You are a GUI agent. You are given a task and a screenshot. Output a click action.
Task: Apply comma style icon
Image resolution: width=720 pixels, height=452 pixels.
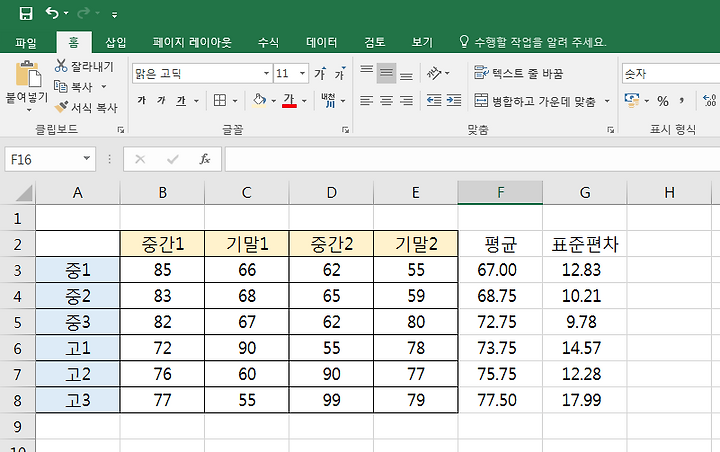(x=682, y=101)
